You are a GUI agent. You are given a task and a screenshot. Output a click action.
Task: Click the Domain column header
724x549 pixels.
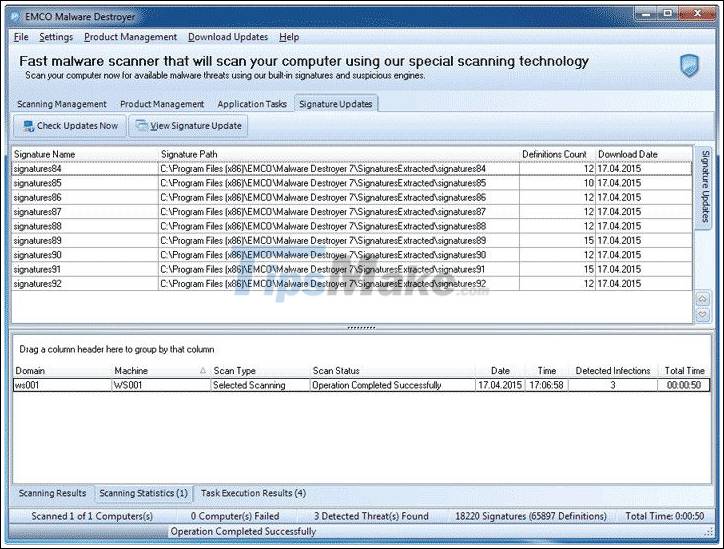pos(62,371)
